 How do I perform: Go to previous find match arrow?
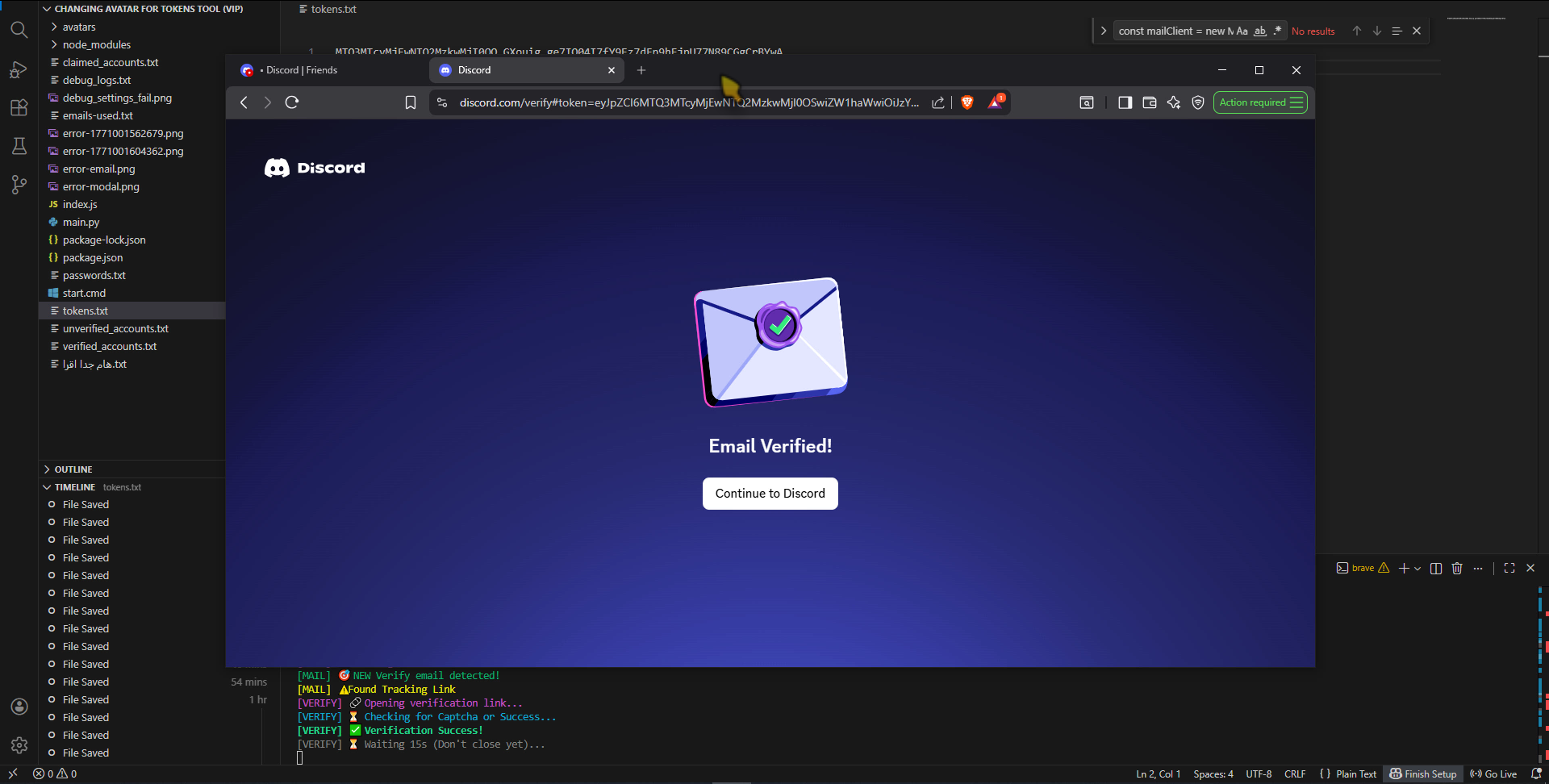pyautogui.click(x=1357, y=31)
